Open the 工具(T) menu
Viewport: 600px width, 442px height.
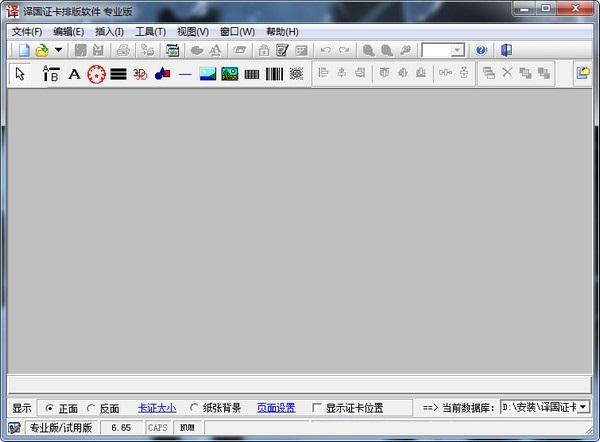click(x=150, y=31)
